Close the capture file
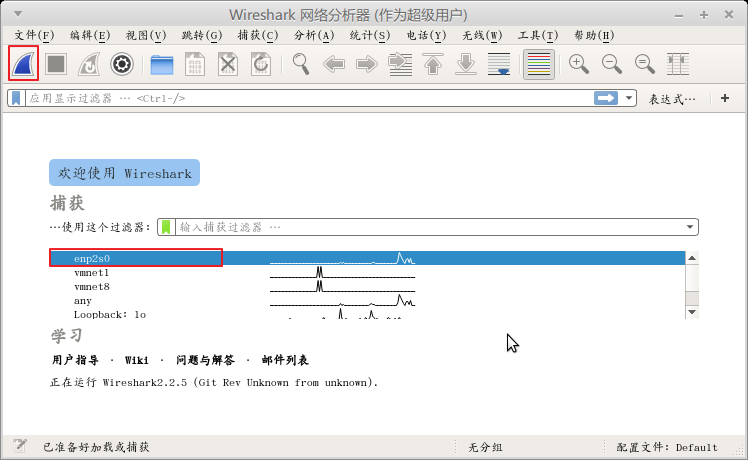The image size is (748, 460). click(228, 64)
